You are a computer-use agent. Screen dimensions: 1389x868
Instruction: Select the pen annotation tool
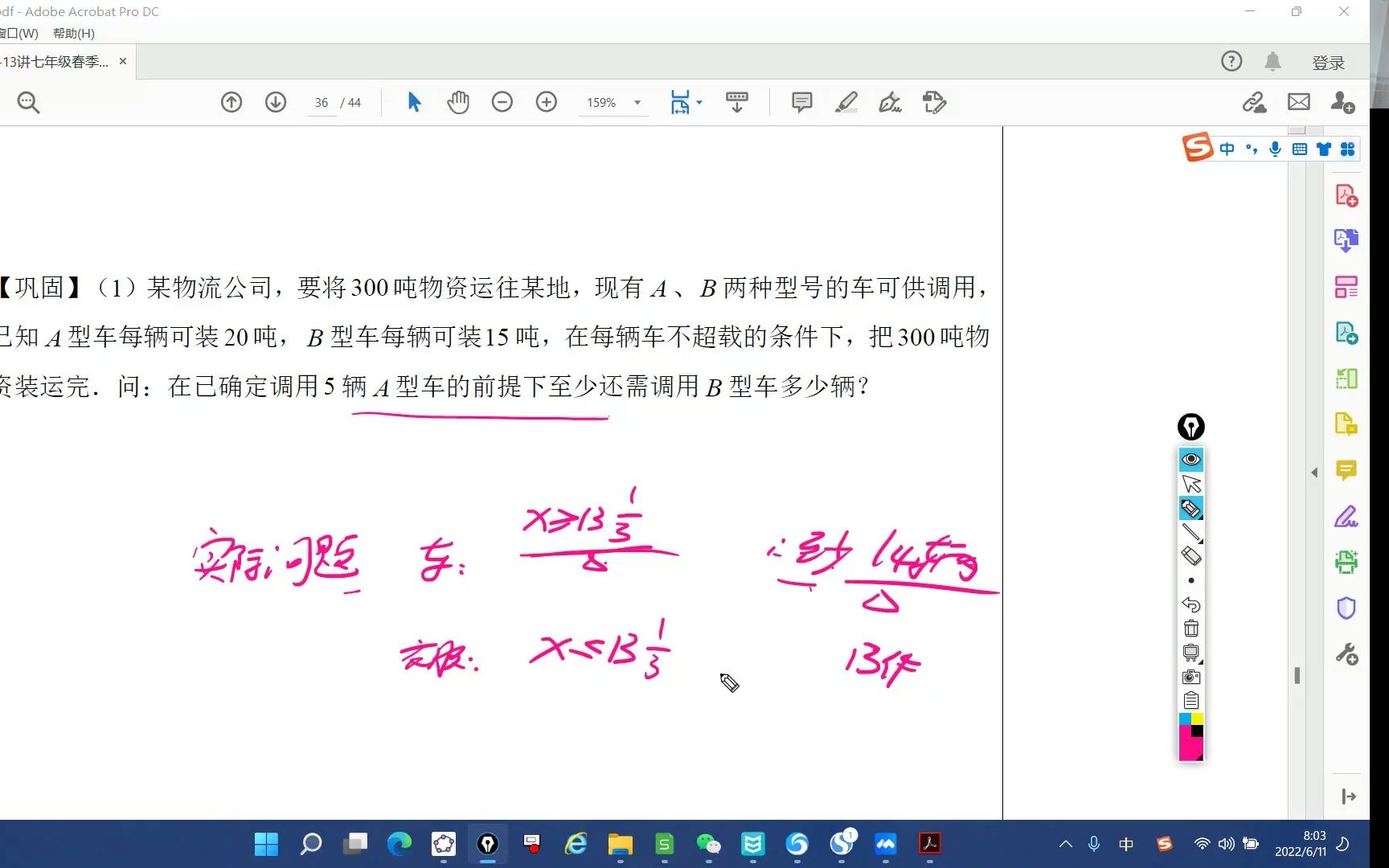tap(1190, 508)
